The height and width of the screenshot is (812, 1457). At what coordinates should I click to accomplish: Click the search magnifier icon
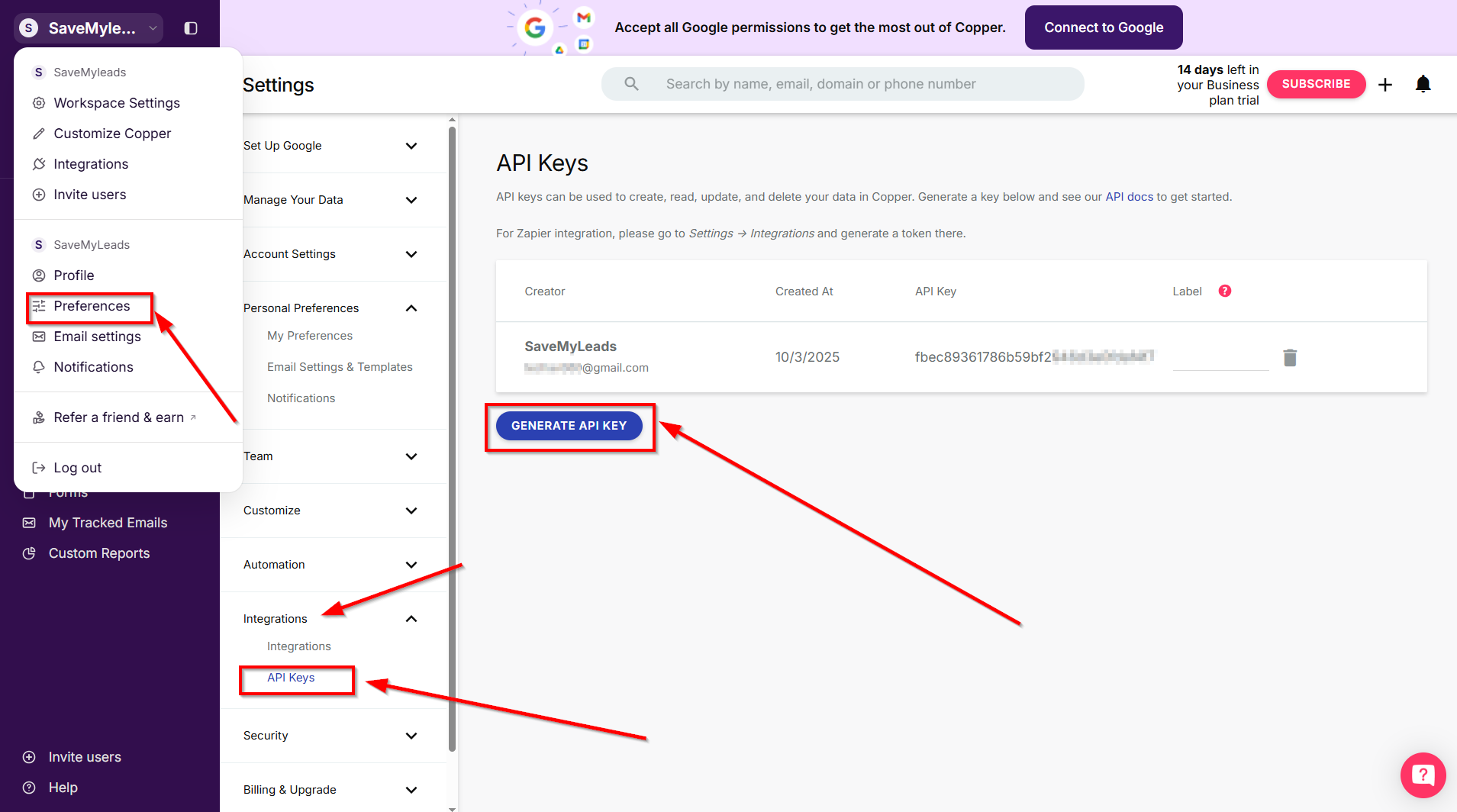[631, 84]
